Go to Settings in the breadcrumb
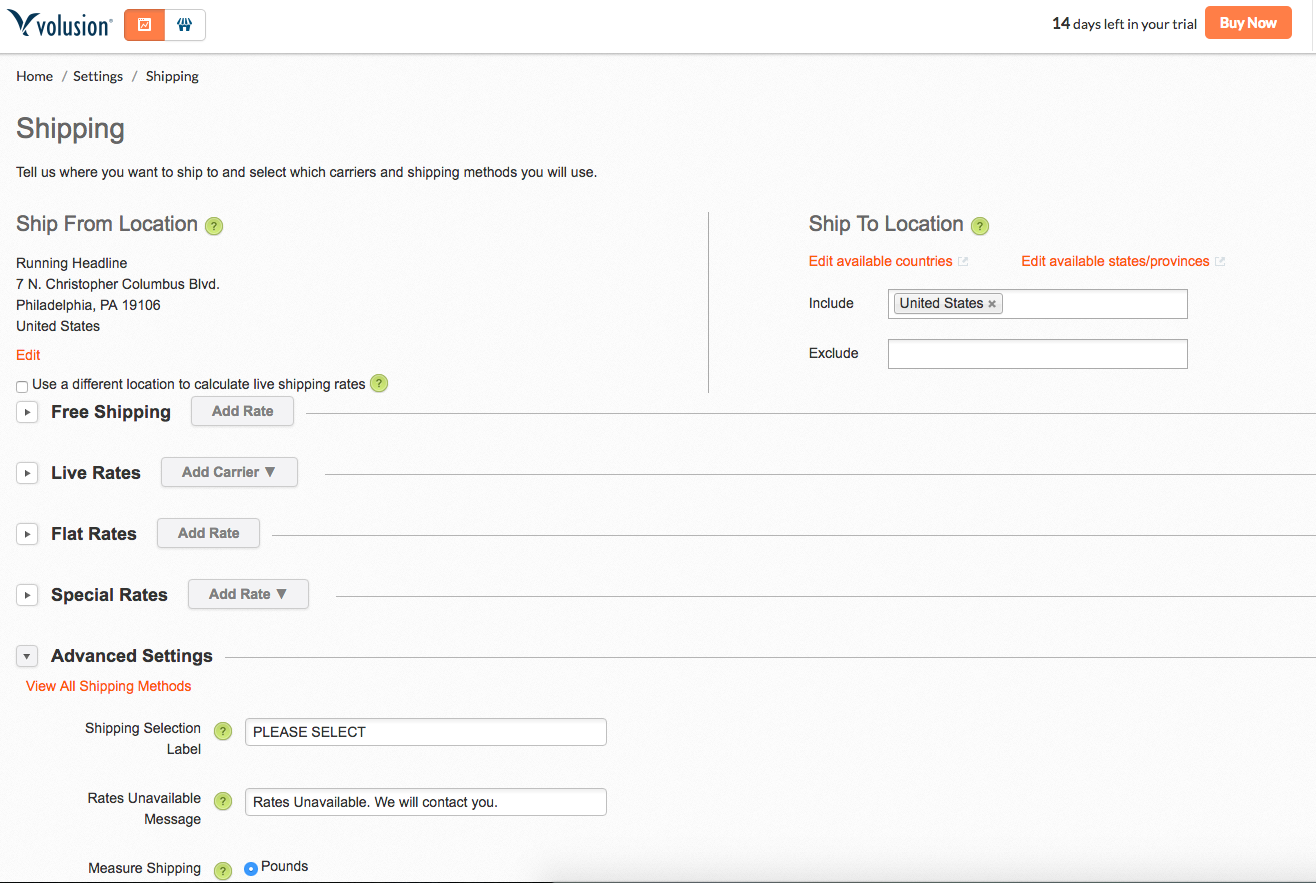The height and width of the screenshot is (883, 1316). [98, 76]
